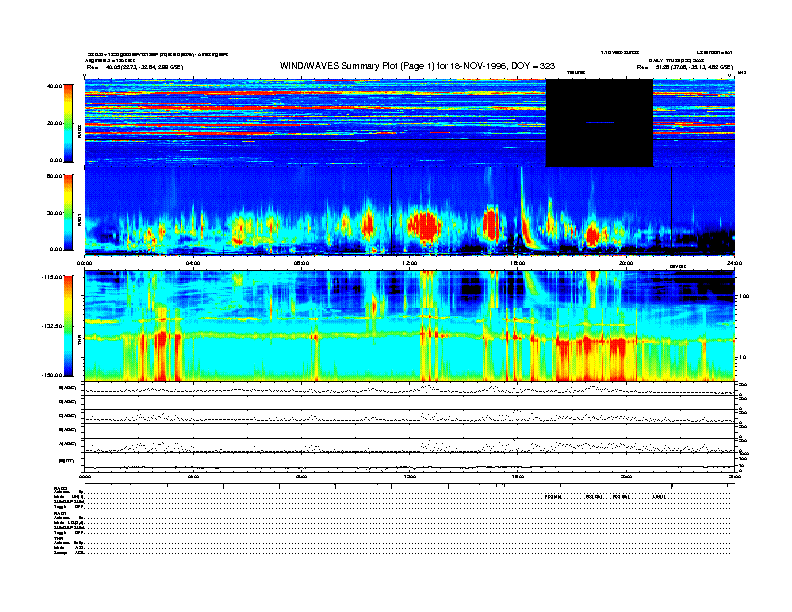Select the 12:00 time axis label under RAD1

pos(409,262)
